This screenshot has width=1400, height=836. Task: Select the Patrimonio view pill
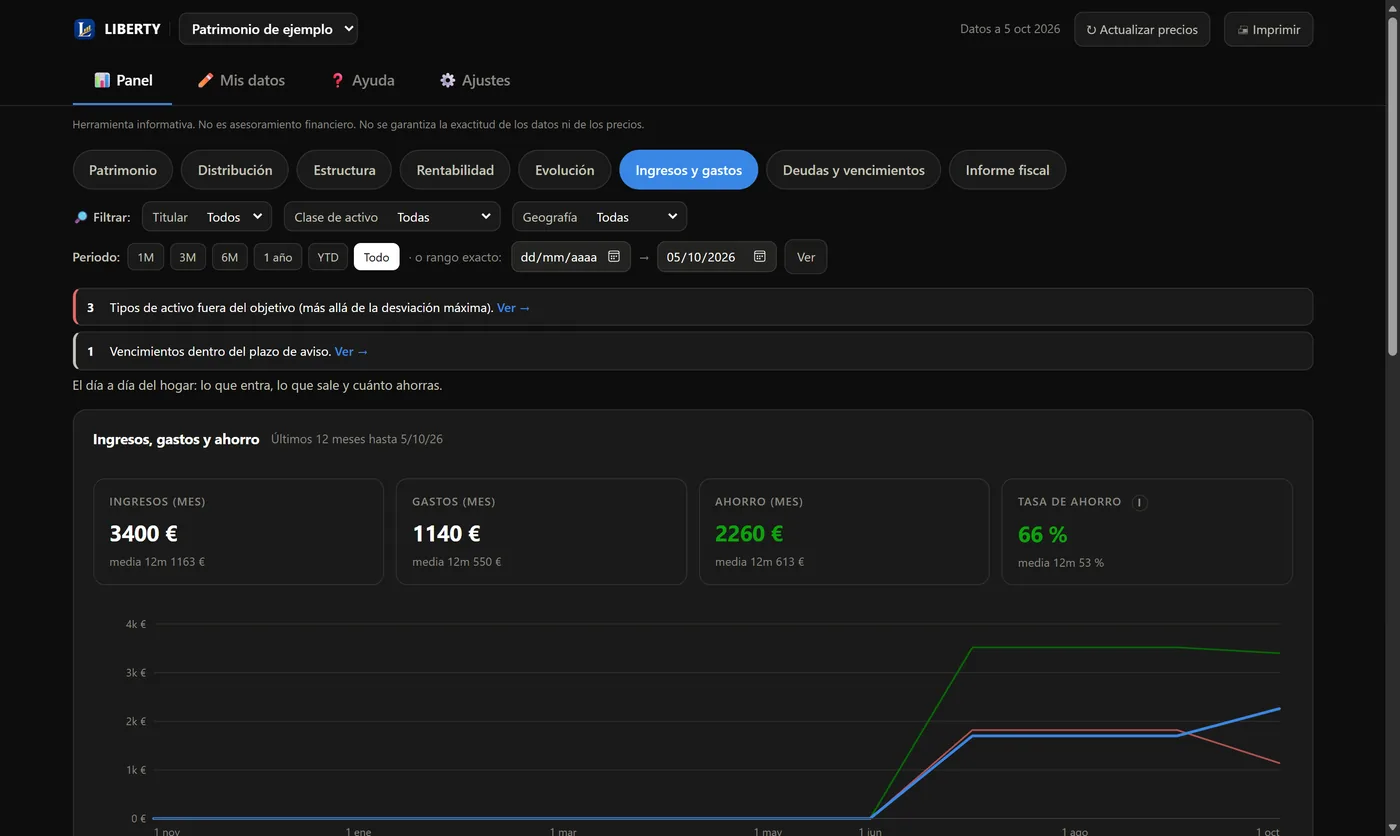coord(123,170)
